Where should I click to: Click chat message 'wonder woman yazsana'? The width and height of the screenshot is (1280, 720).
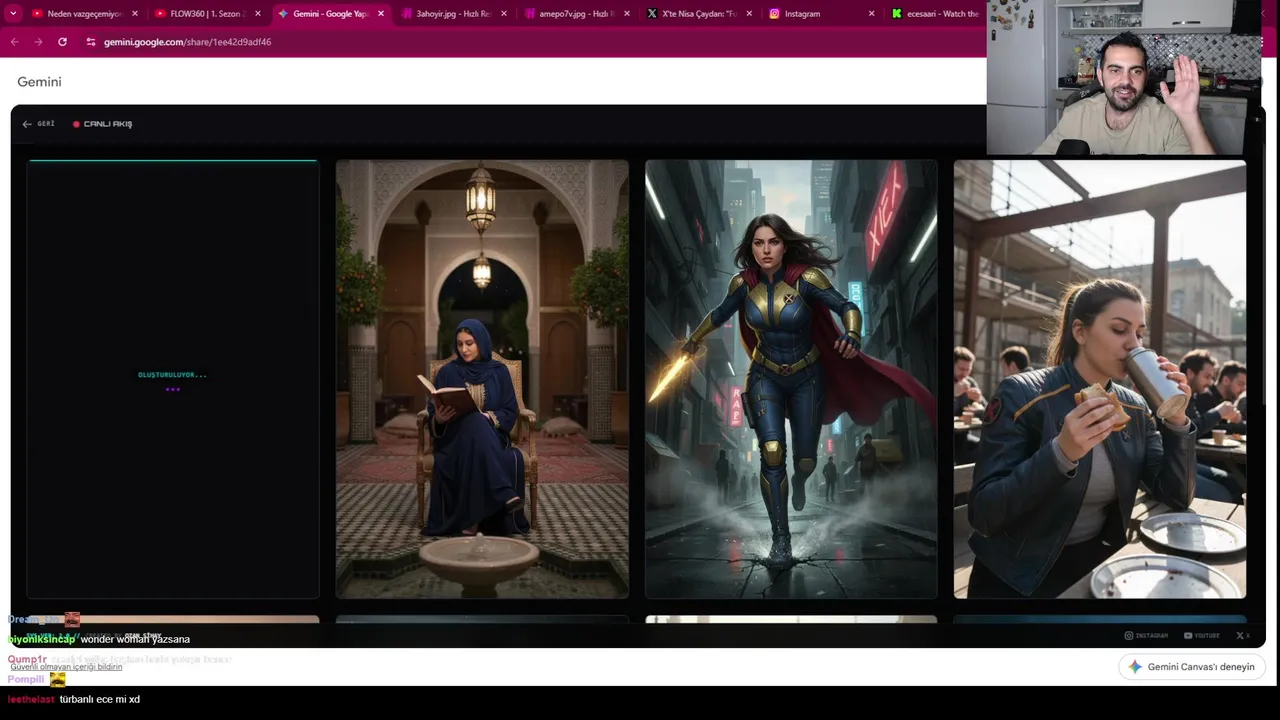pyautogui.click(x=135, y=639)
